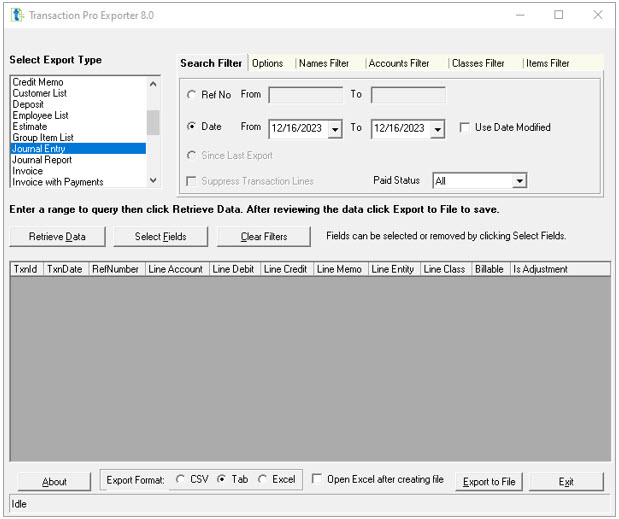Image resolution: width=619 pixels, height=519 pixels.
Task: Toggle the Suppress Transaction Lines checkbox
Action: click(191, 181)
